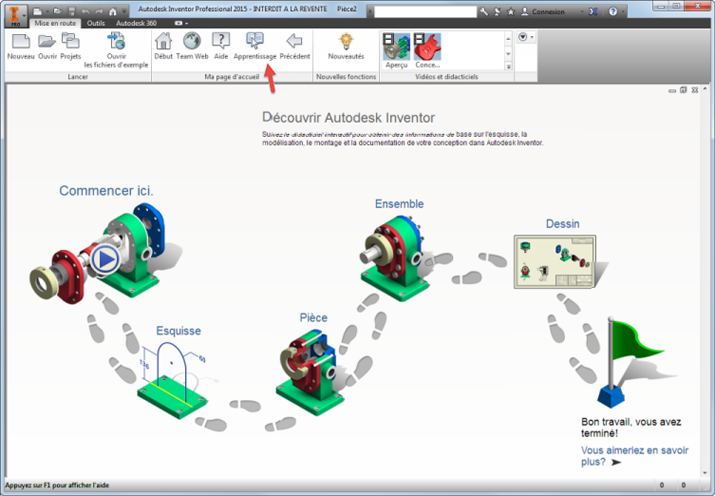Minimize the inner document window

(x=672, y=91)
